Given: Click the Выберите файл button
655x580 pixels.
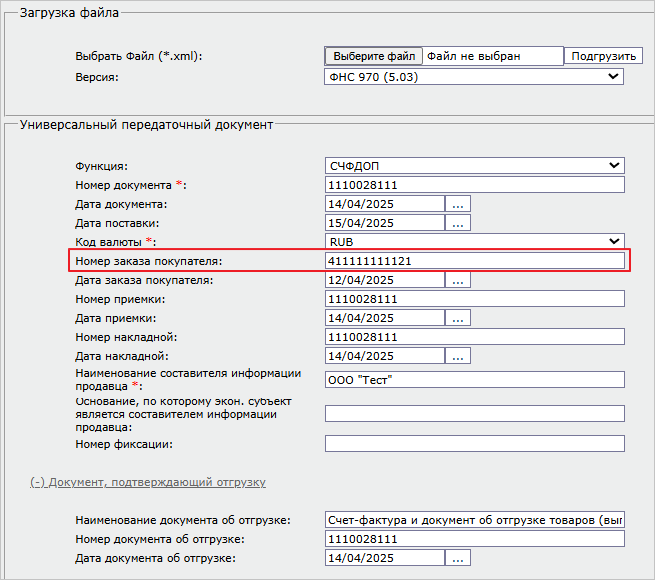Looking at the screenshot, I should pos(374,56).
